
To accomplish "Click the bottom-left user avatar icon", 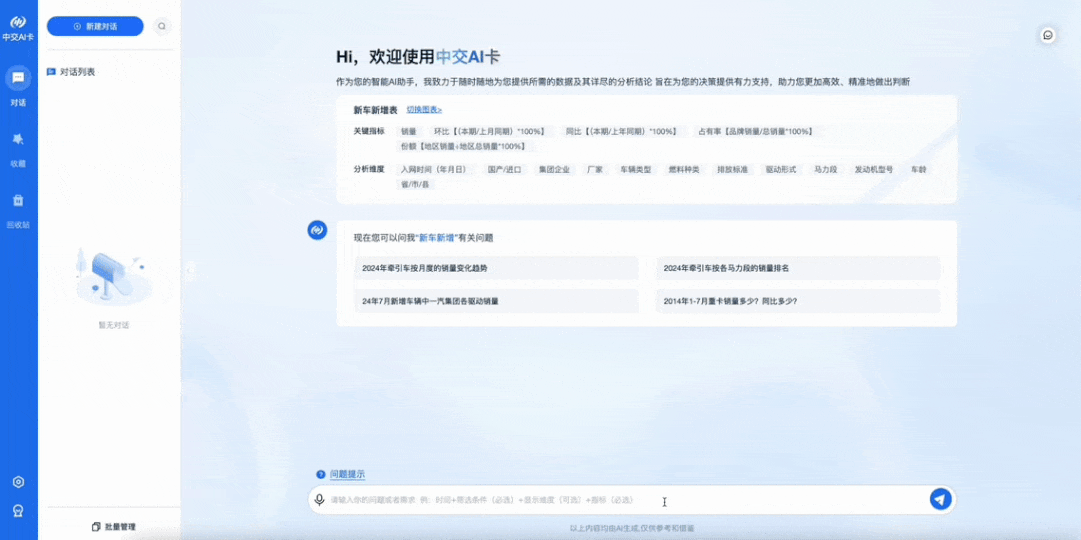I will (18, 511).
